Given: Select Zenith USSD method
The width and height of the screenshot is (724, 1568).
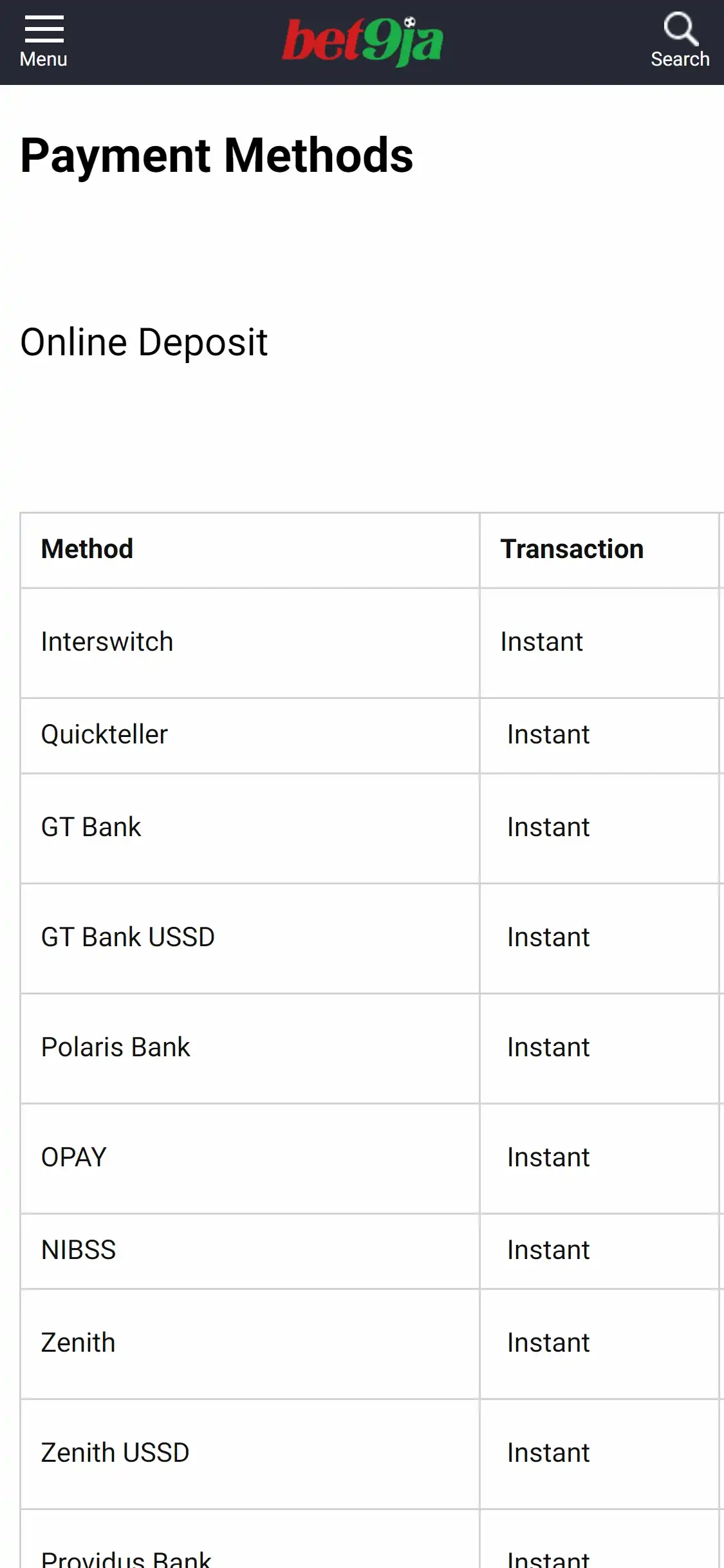Looking at the screenshot, I should click(x=115, y=1453).
